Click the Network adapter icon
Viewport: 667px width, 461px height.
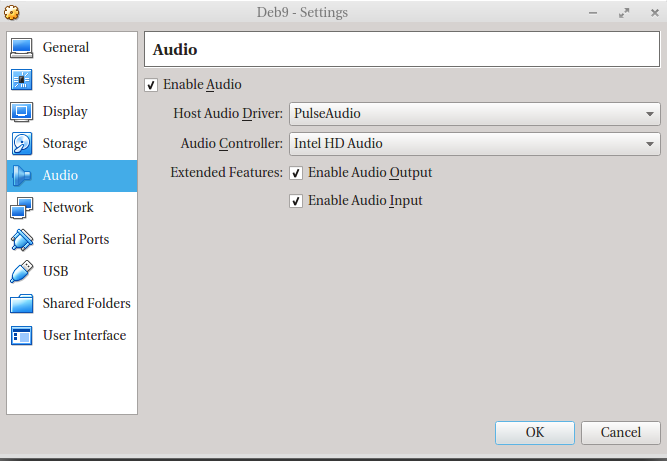(x=22, y=208)
